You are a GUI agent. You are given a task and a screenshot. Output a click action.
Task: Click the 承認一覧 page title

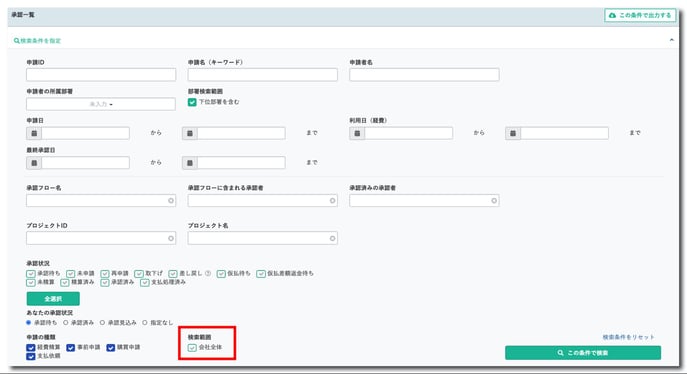pyautogui.click(x=23, y=15)
